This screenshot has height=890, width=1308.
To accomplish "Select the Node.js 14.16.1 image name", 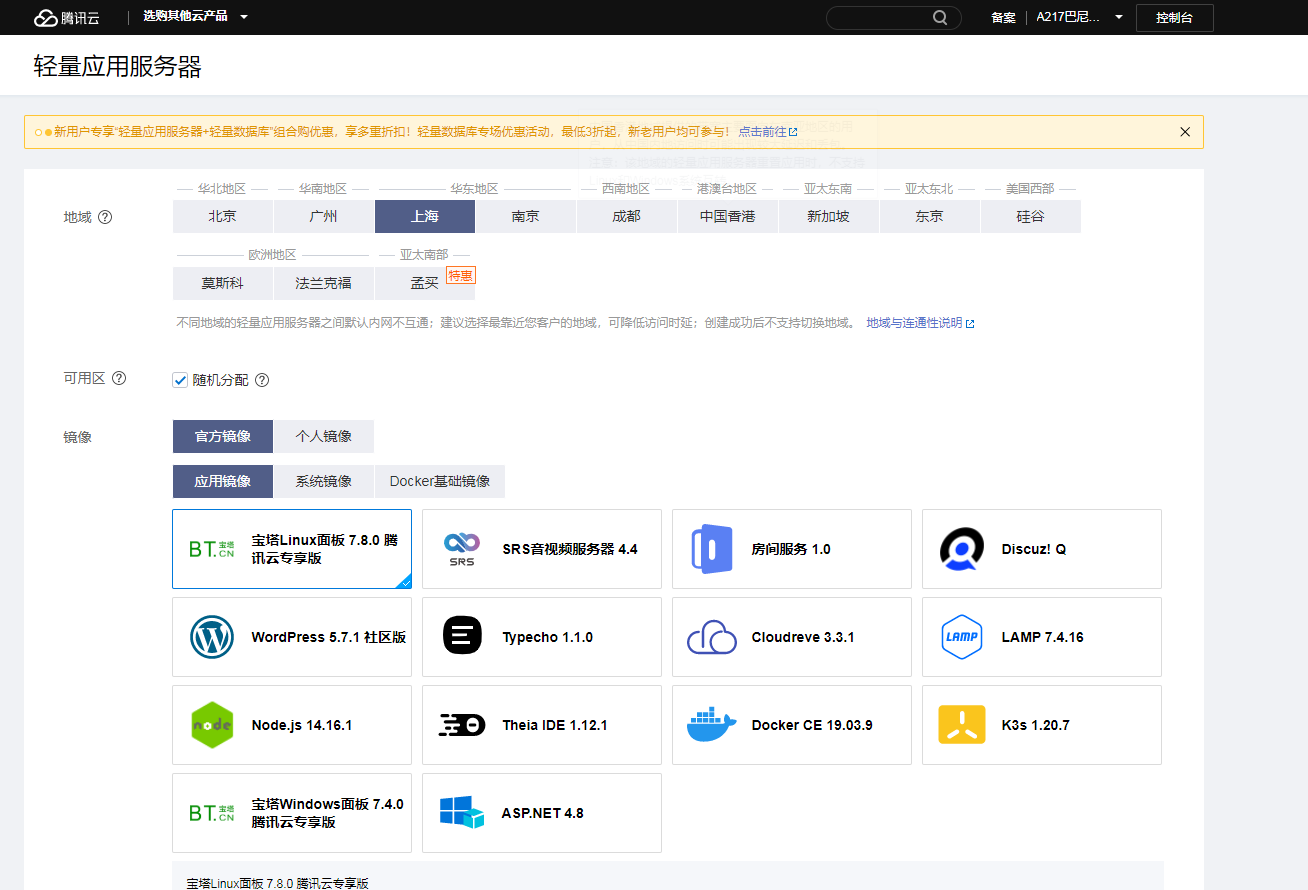I will 302,725.
